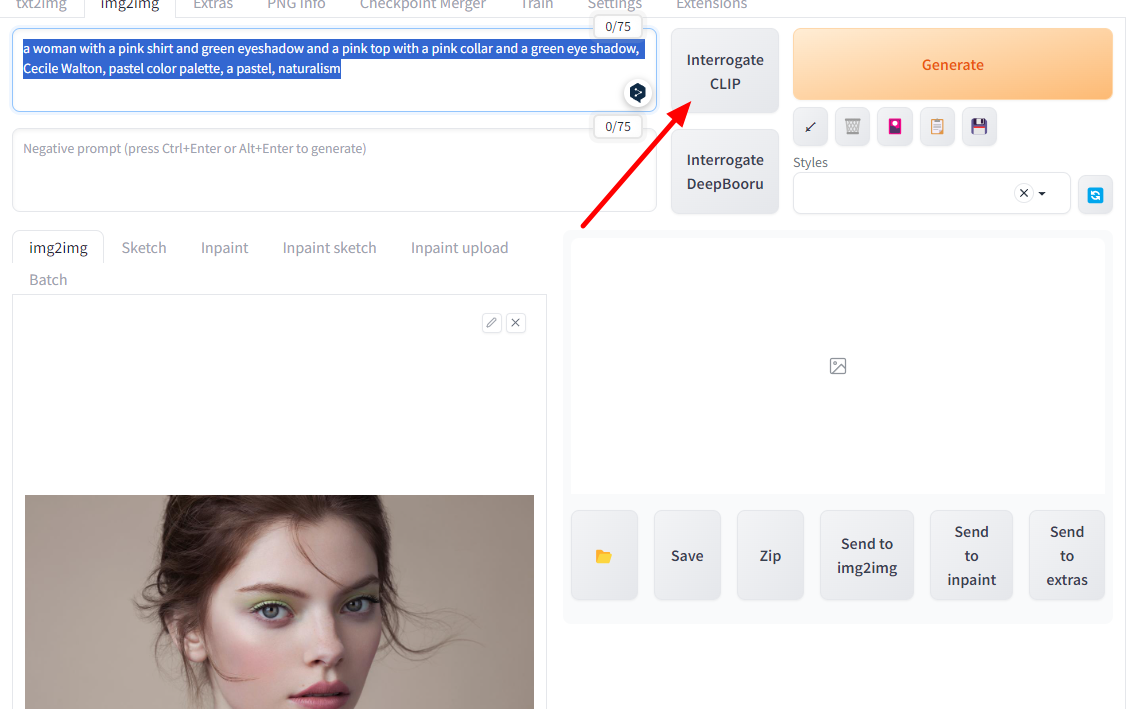Open the Settings tab

(615, 4)
